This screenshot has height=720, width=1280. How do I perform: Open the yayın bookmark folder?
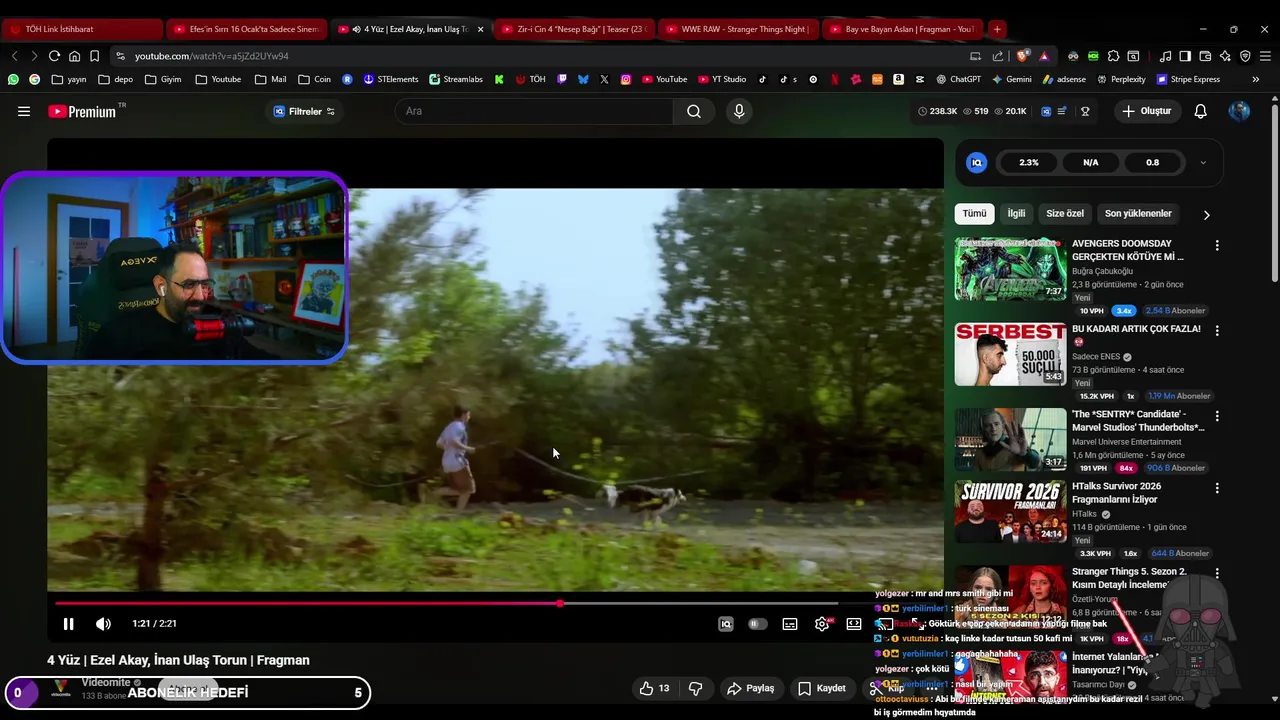[69, 79]
